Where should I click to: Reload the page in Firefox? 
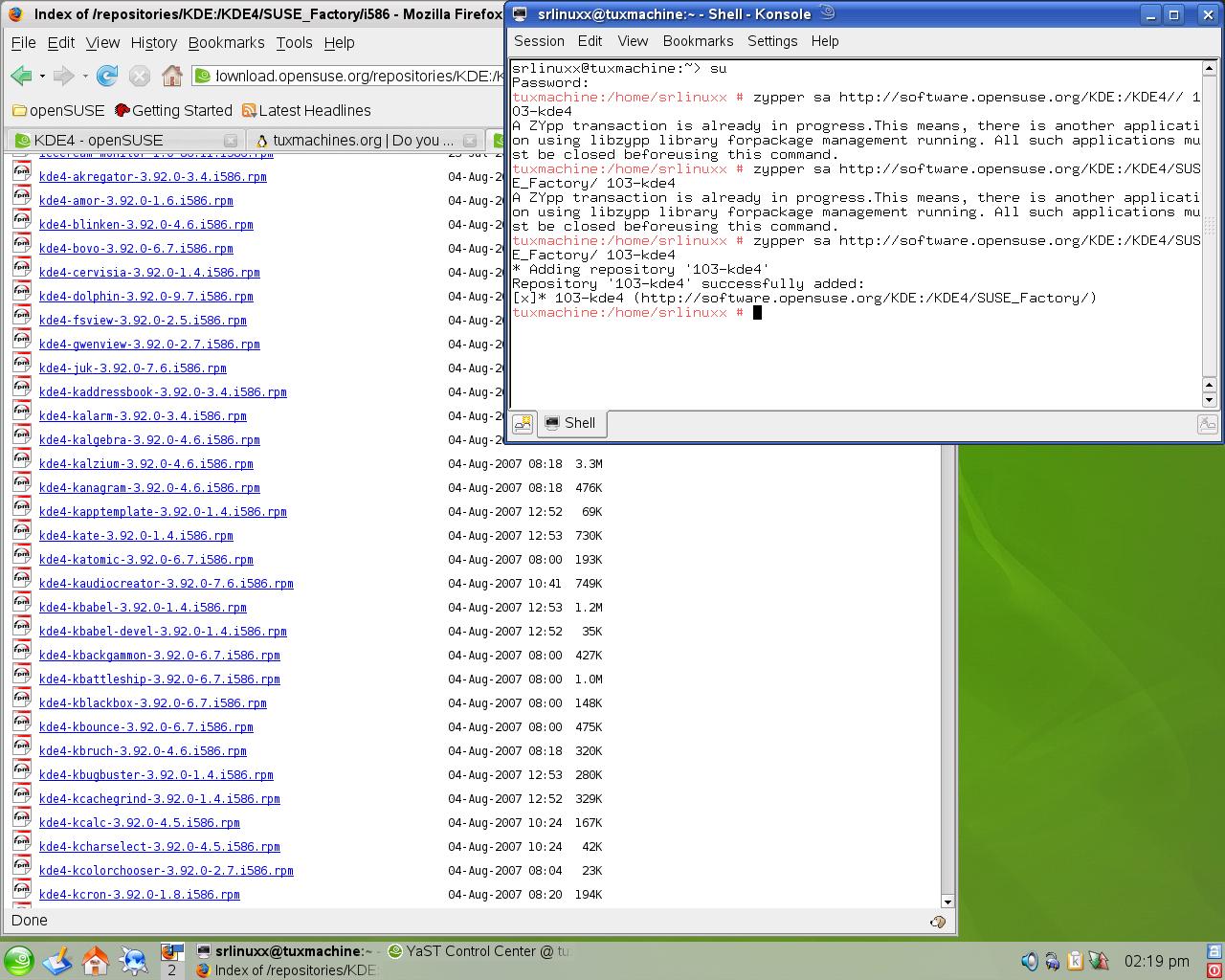[x=107, y=76]
